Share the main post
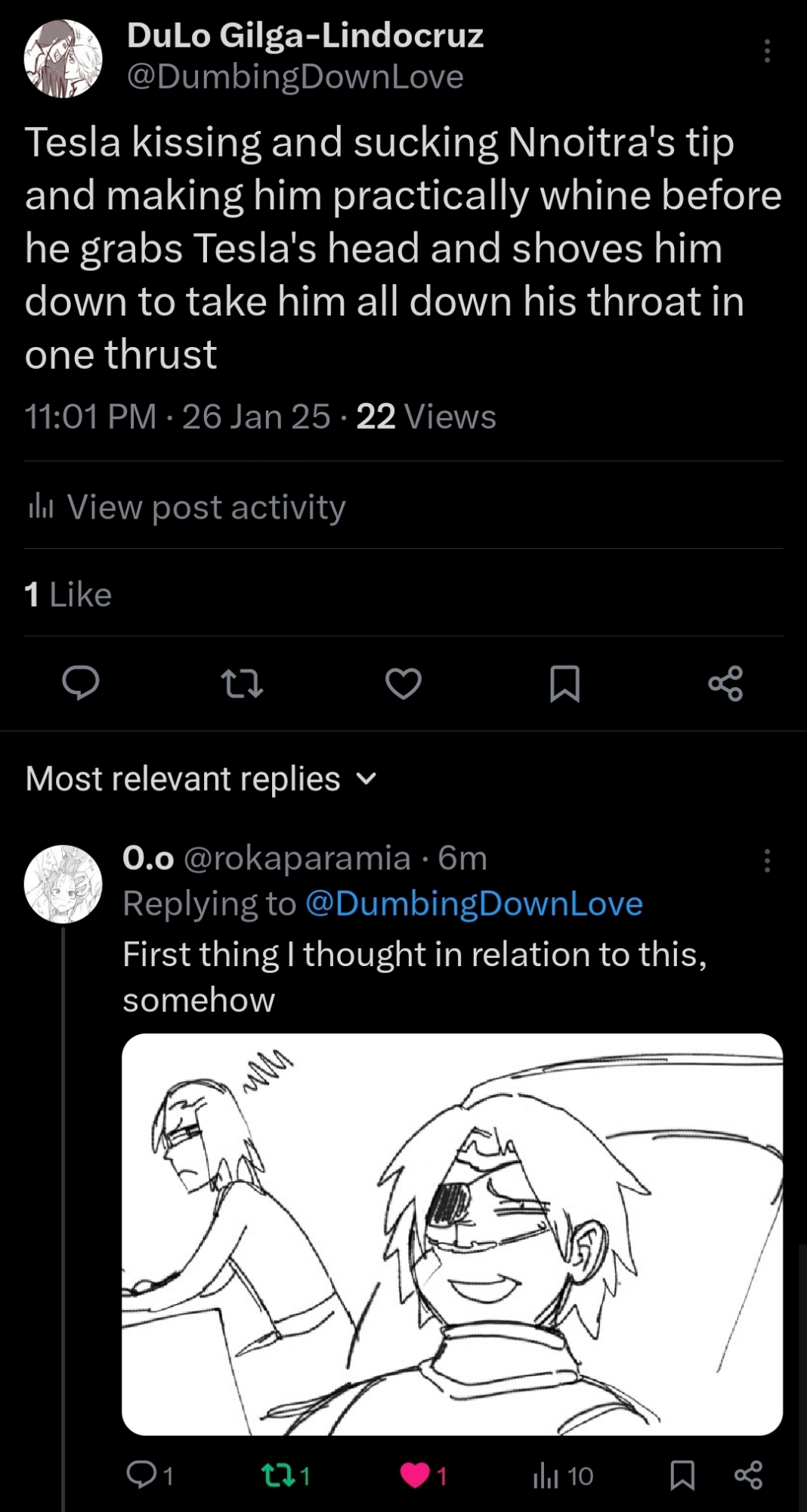Image resolution: width=807 pixels, height=1512 pixels. (725, 683)
